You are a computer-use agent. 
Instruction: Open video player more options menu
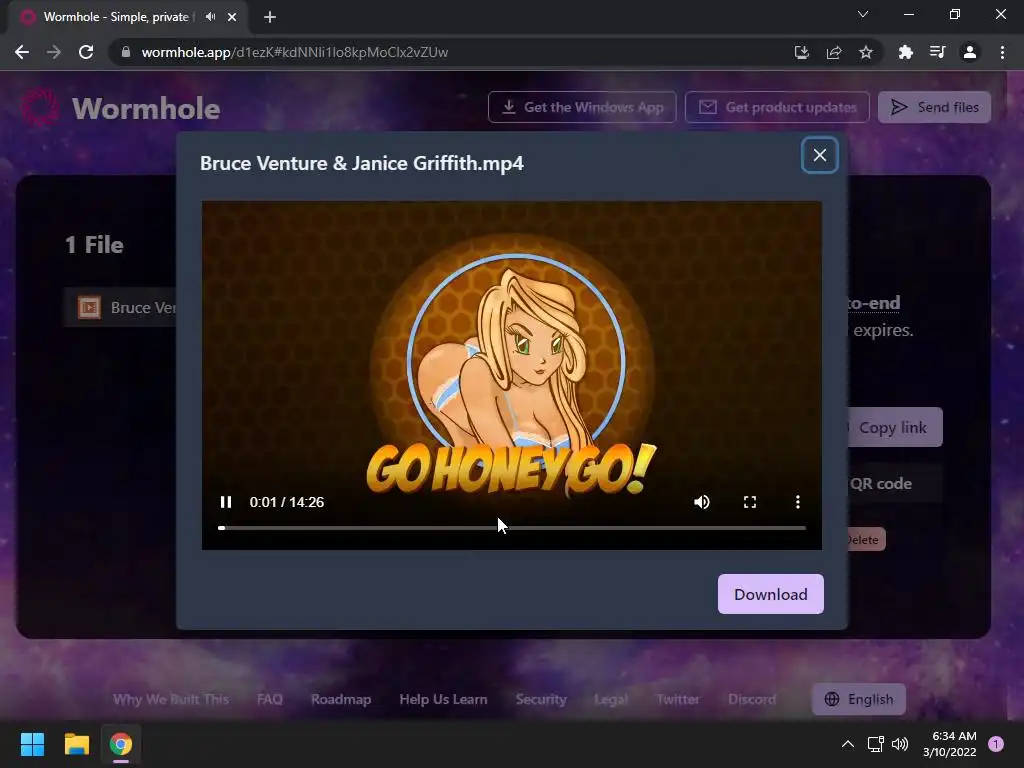(797, 502)
